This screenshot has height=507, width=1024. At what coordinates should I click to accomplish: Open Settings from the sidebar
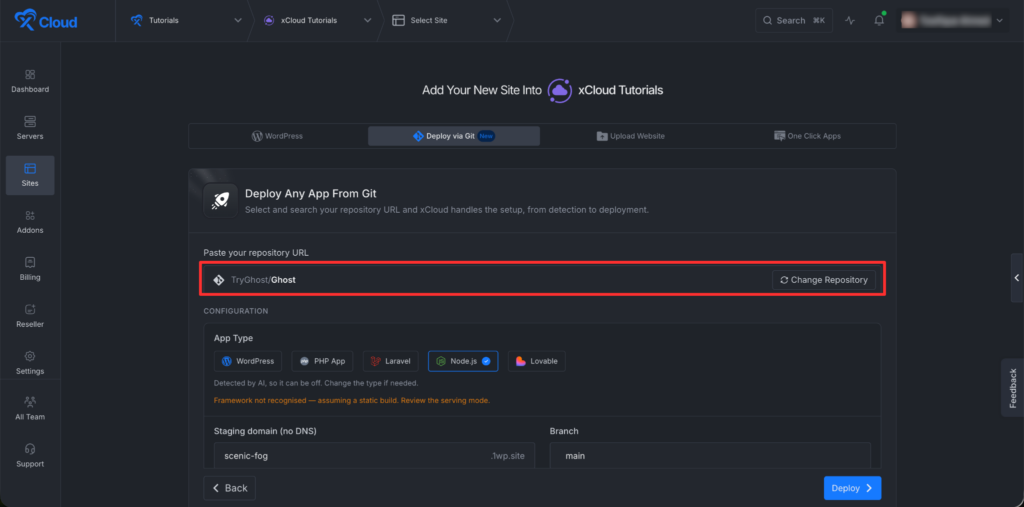(30, 363)
